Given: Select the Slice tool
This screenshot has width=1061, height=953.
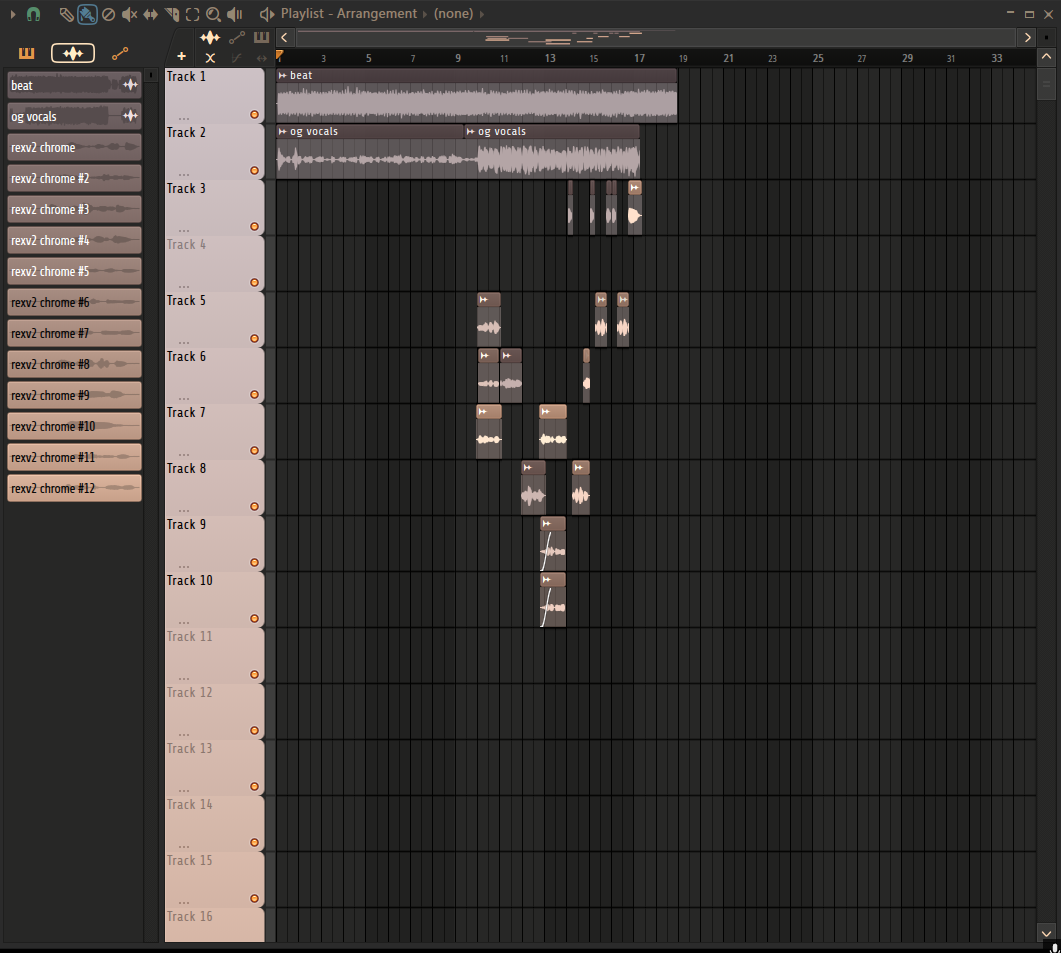Looking at the screenshot, I should pyautogui.click(x=172, y=14).
